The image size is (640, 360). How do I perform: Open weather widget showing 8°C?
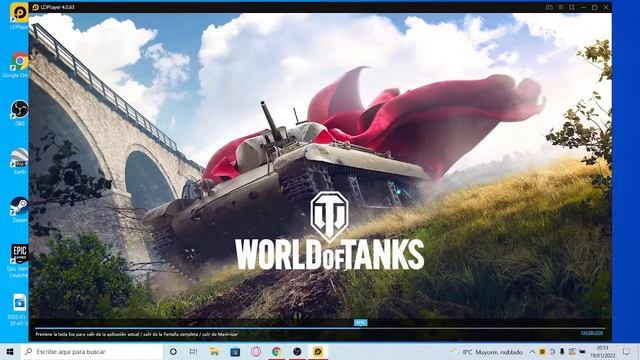[x=487, y=351]
